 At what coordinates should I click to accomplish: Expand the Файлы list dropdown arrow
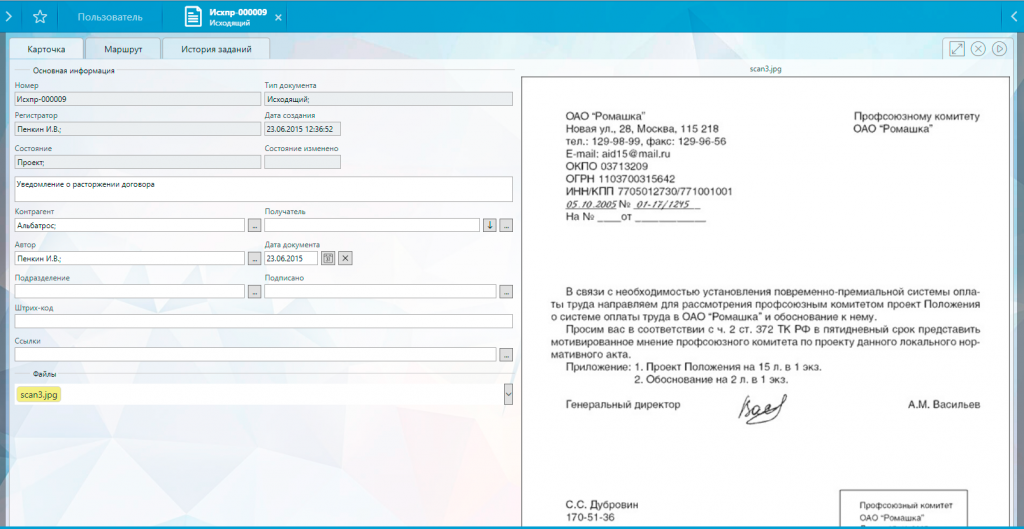(508, 394)
